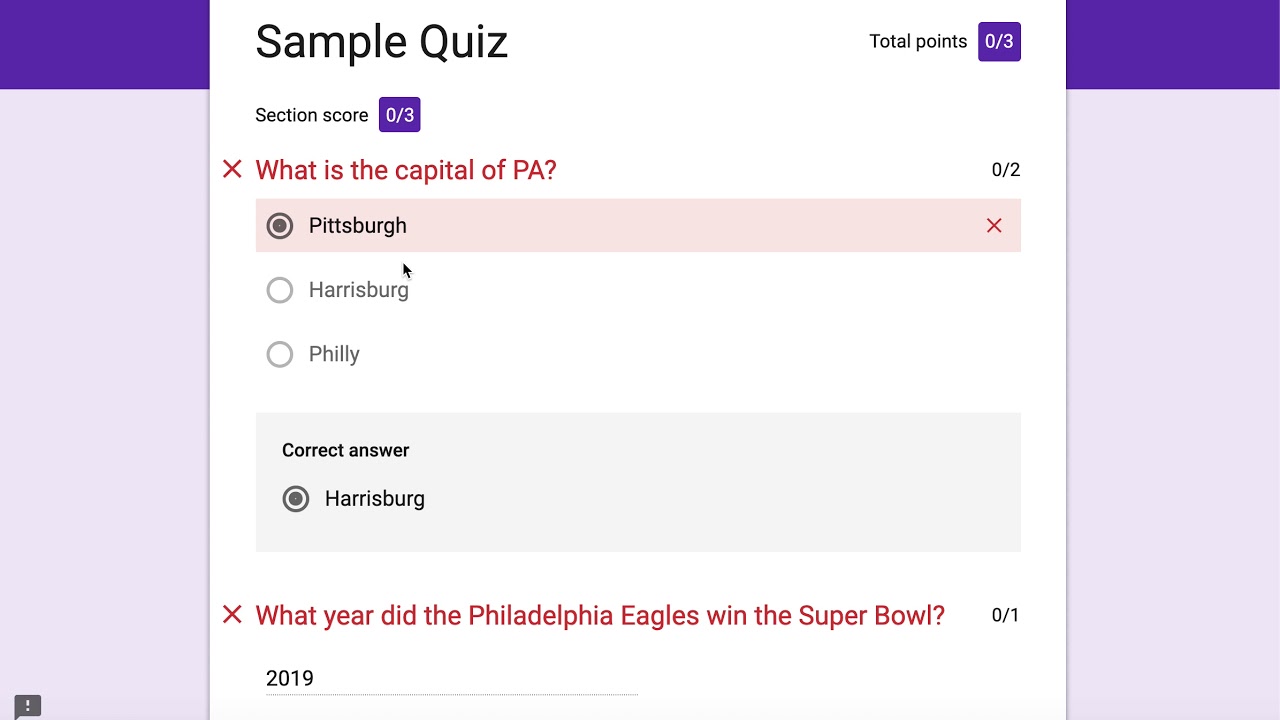Click the Philly option label text
The image size is (1280, 720).
point(334,354)
